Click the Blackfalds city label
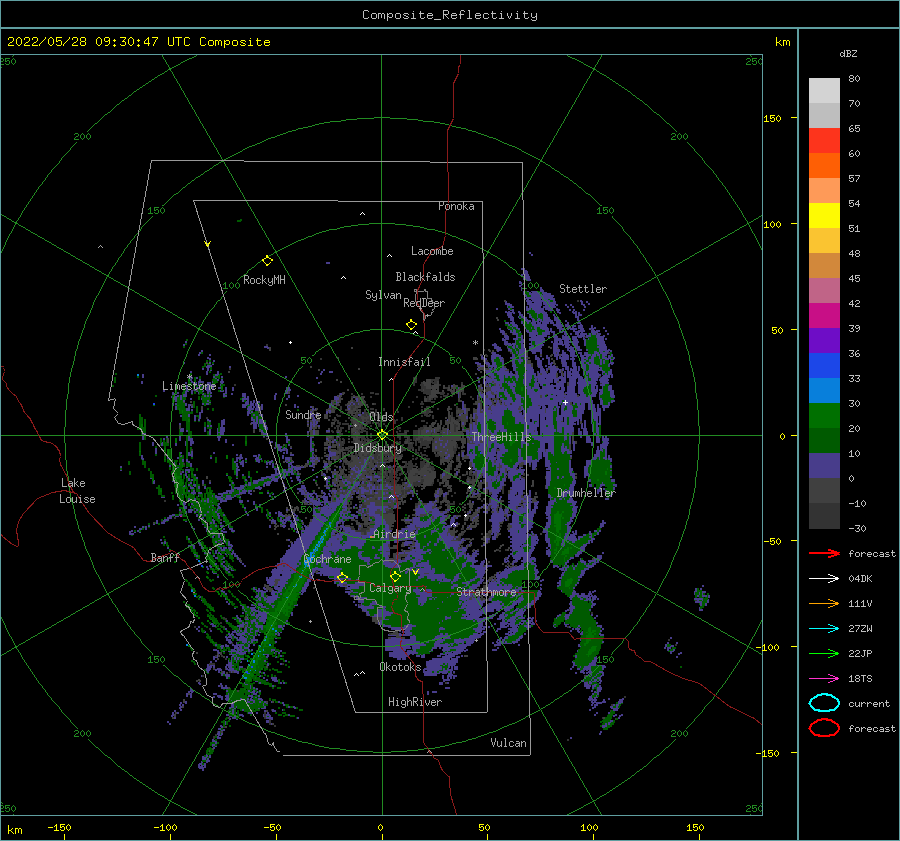This screenshot has width=900, height=841. [x=425, y=277]
